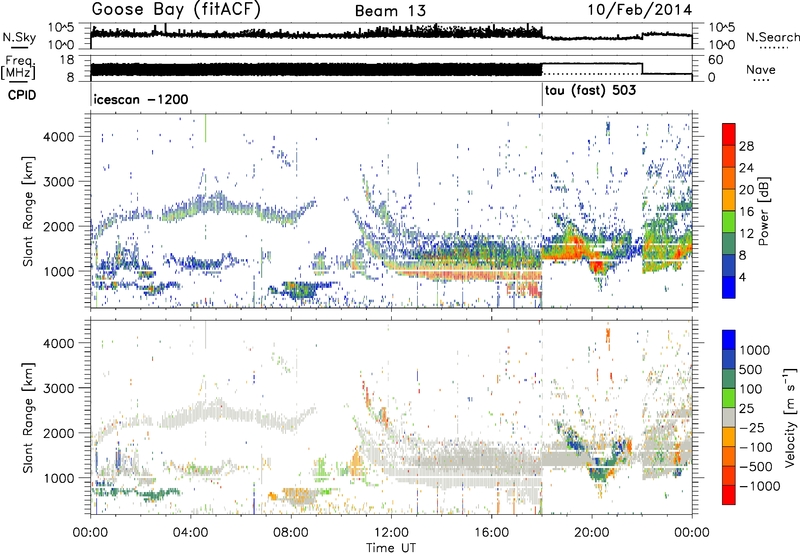Pick the grey segment of velocity color bar
Image resolution: width=800 pixels, height=554 pixels.
point(729,417)
